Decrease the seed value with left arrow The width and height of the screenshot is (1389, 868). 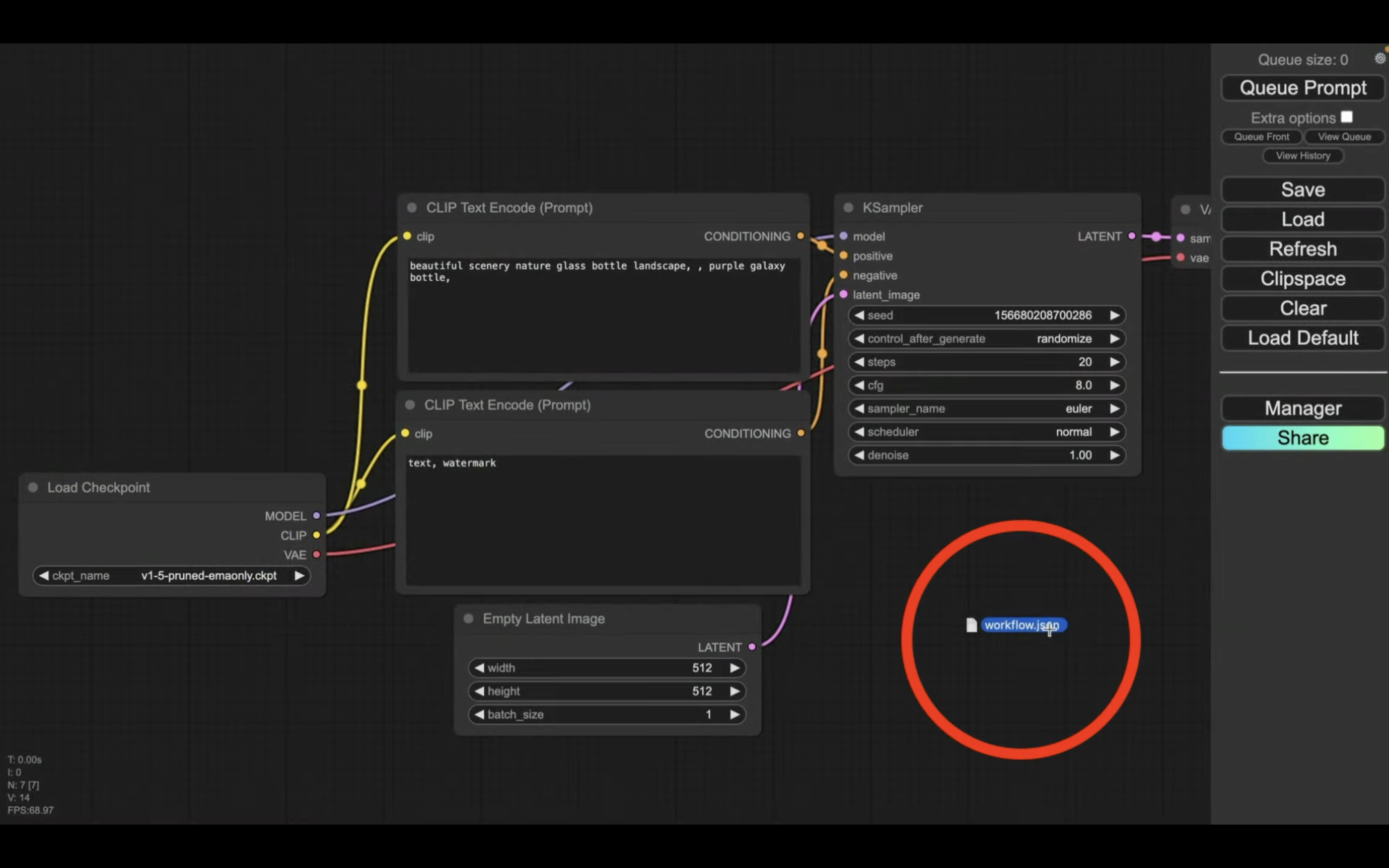[859, 315]
